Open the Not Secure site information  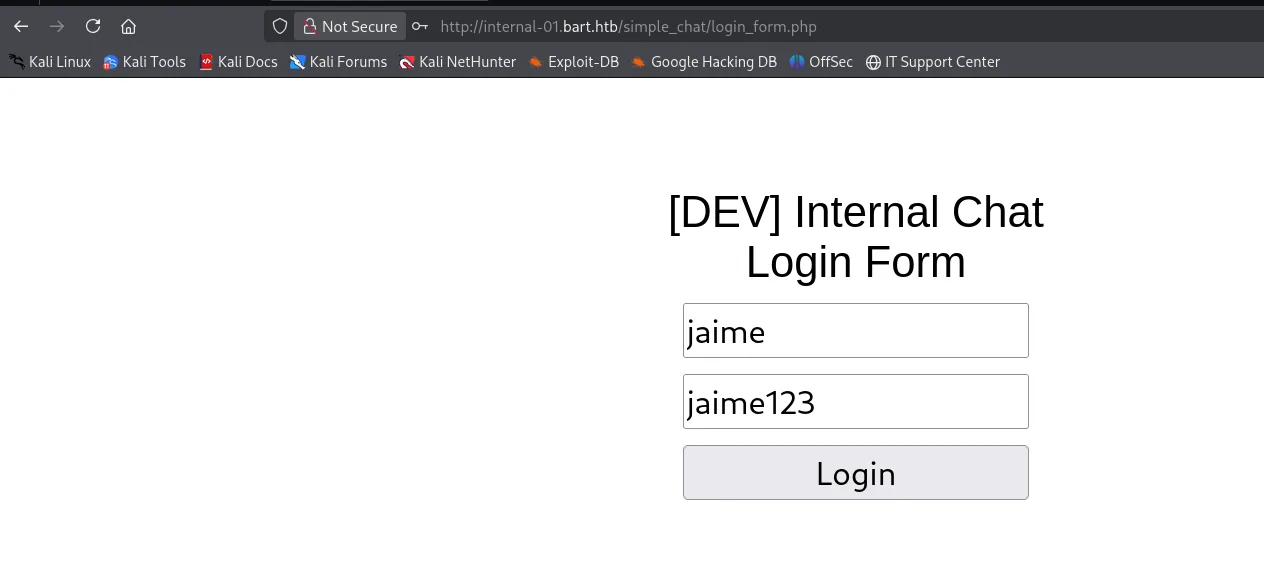click(350, 26)
